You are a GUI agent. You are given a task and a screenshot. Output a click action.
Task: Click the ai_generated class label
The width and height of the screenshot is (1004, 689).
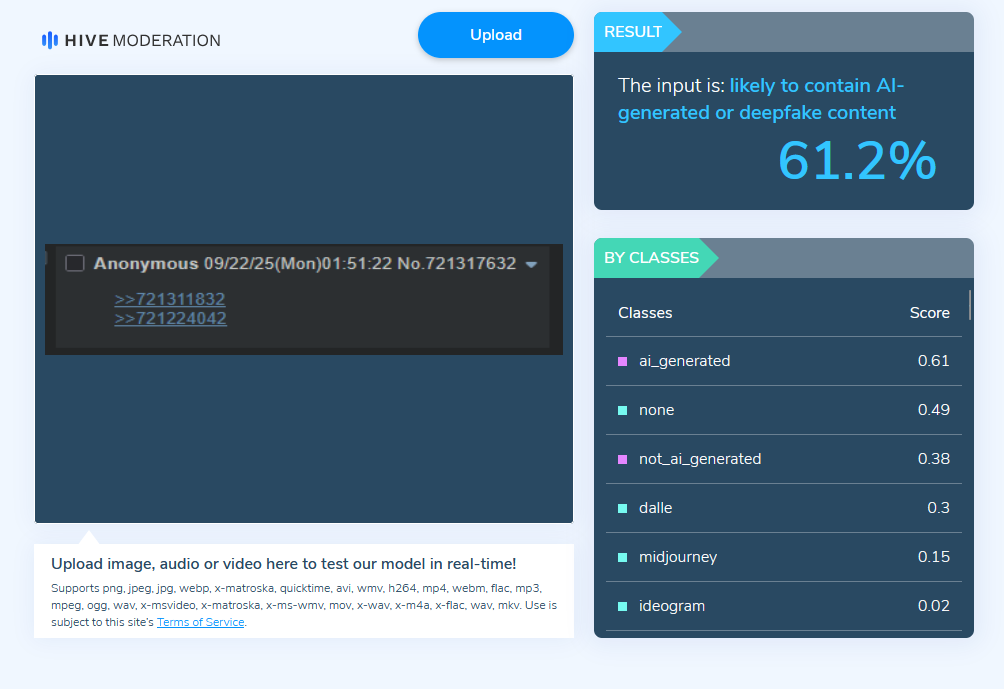coord(684,361)
